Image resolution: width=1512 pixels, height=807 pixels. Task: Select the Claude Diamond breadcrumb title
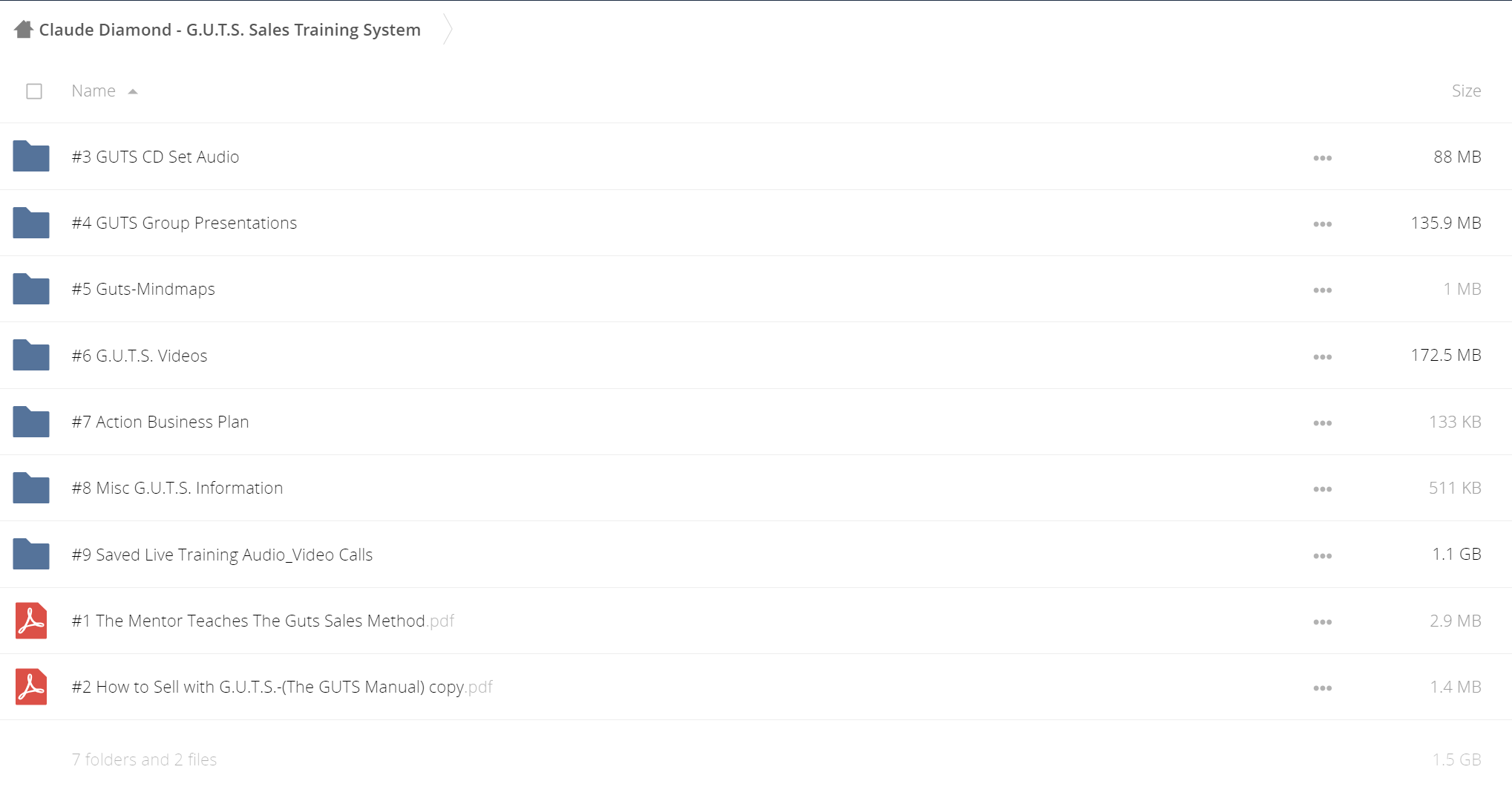[x=230, y=30]
